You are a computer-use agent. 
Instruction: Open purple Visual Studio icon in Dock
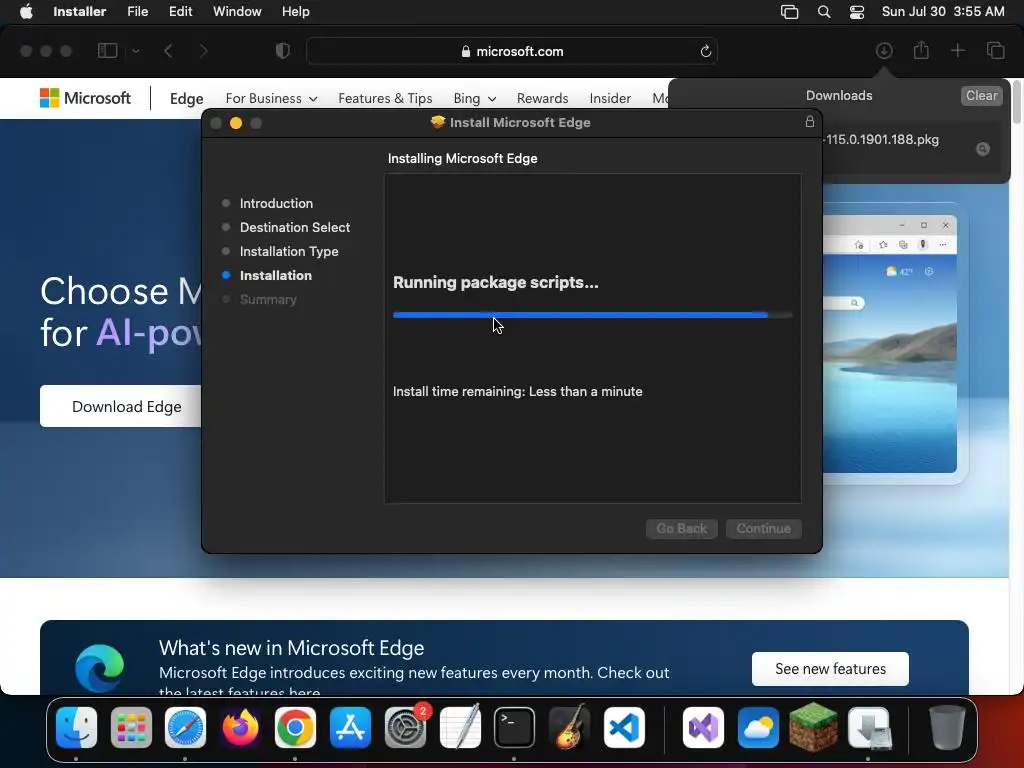(x=703, y=727)
